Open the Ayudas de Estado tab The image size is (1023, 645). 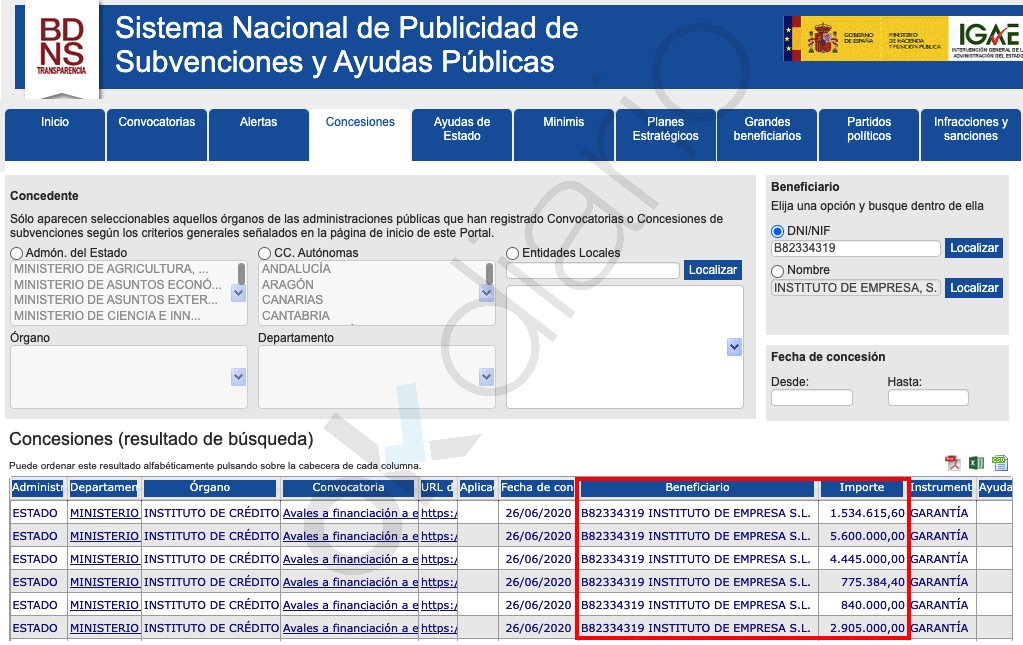coord(462,134)
